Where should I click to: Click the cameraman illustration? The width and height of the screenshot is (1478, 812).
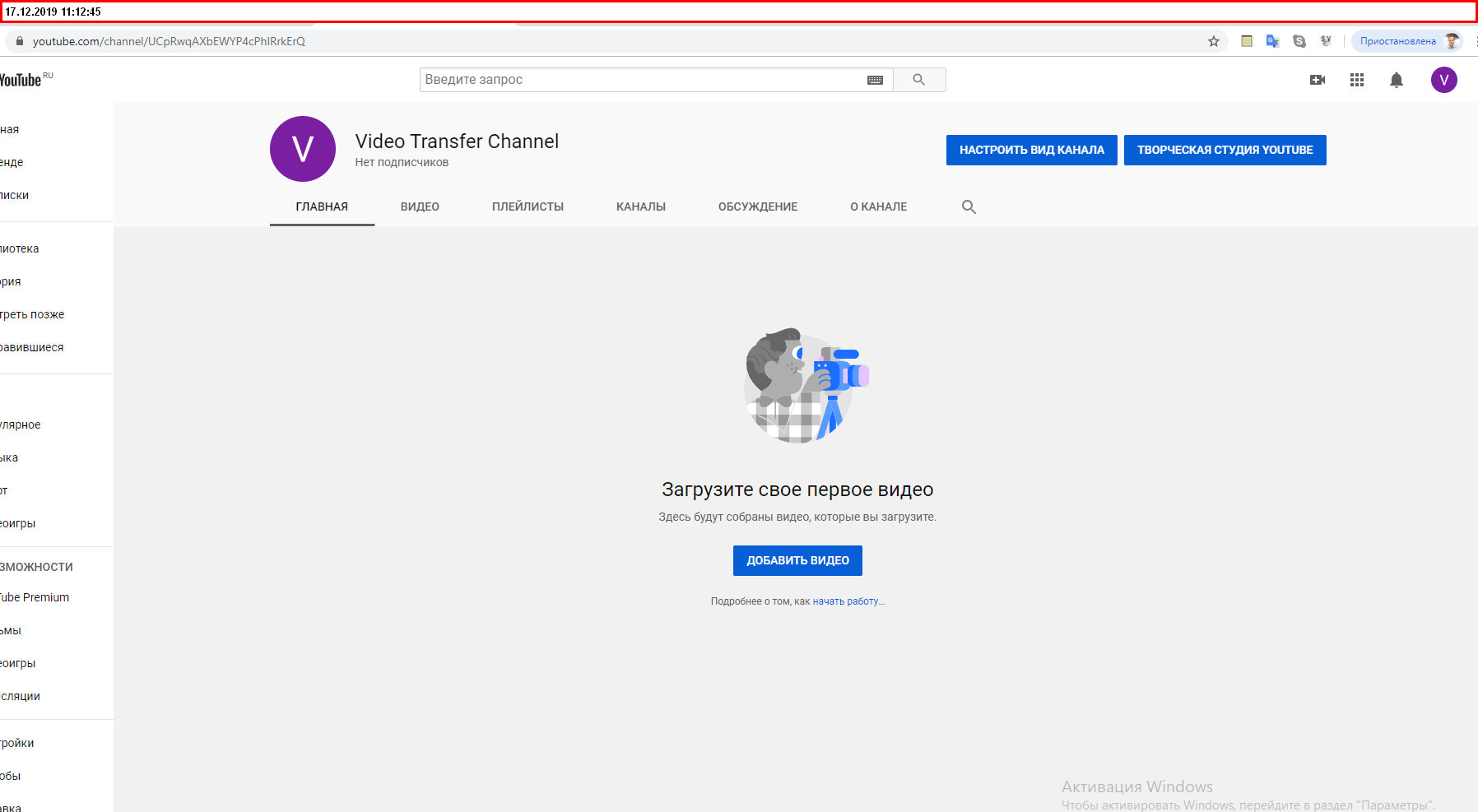[806, 385]
